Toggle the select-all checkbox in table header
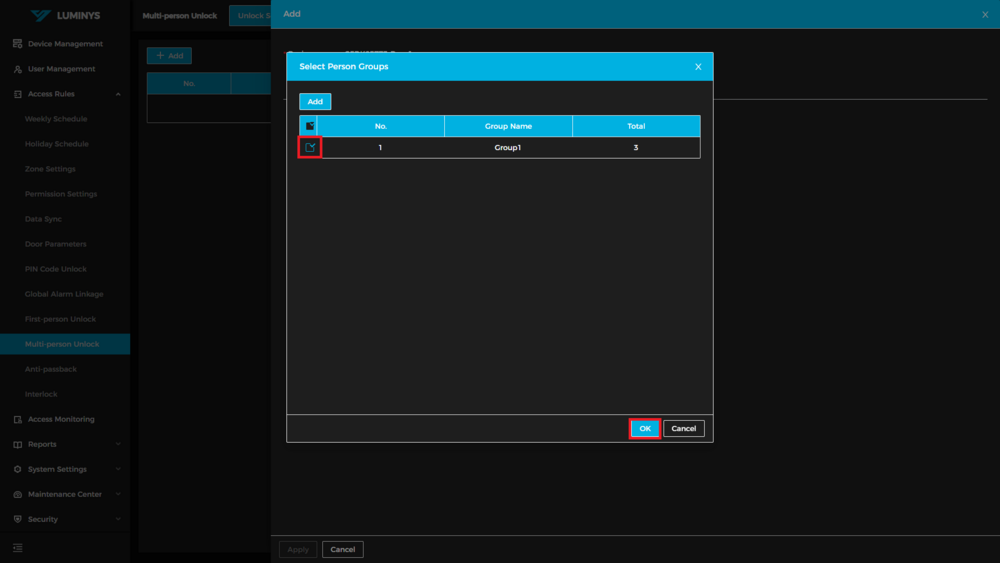Image resolution: width=1000 pixels, height=563 pixels. [310, 126]
